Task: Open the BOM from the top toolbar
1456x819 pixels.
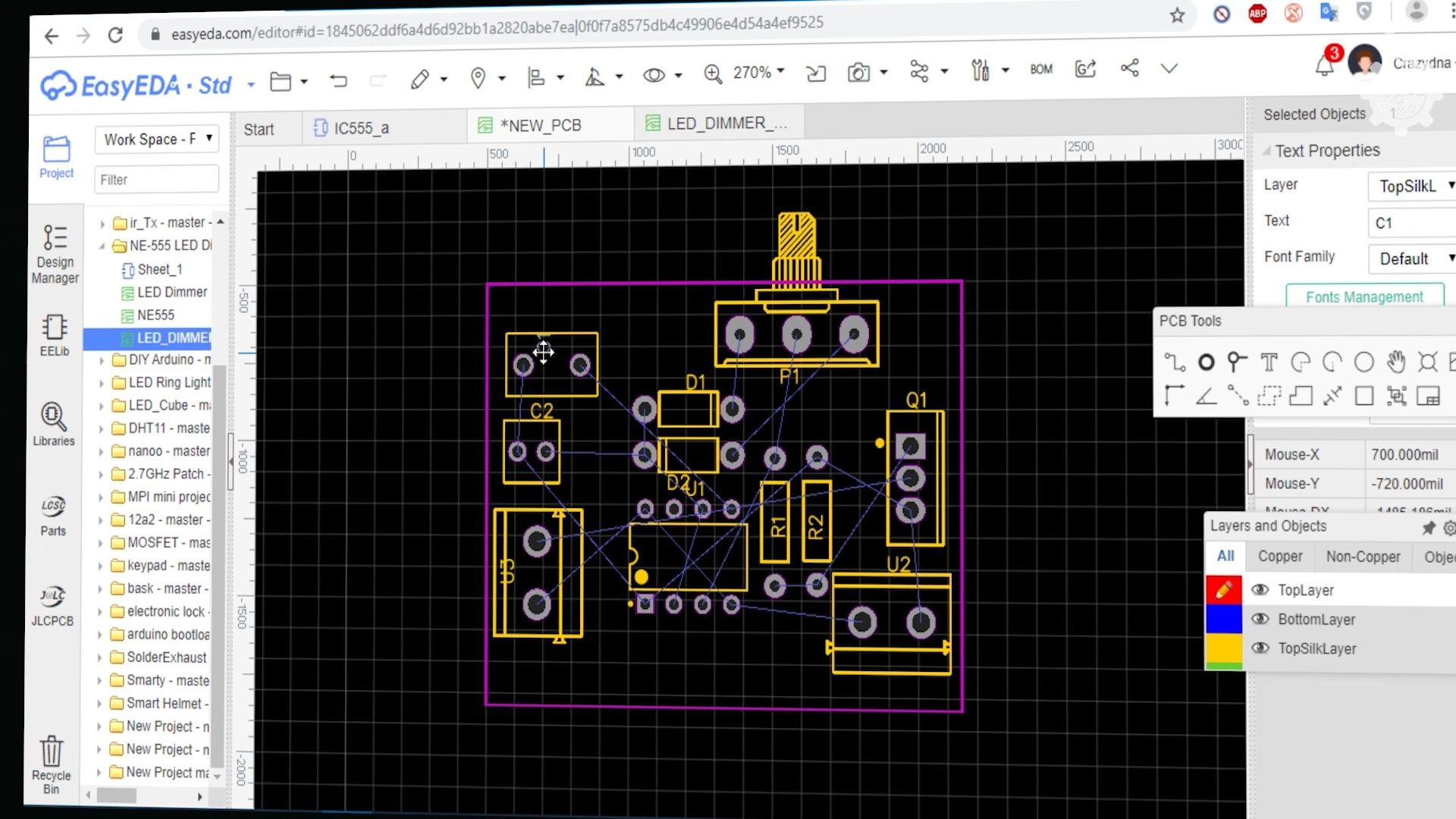Action: [x=1041, y=69]
